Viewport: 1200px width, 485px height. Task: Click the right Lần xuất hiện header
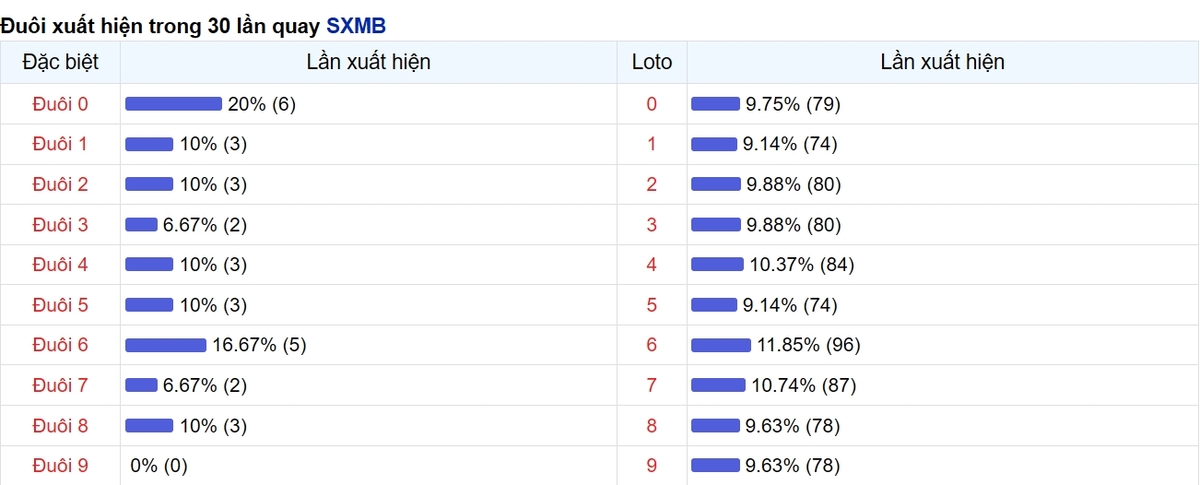click(943, 62)
